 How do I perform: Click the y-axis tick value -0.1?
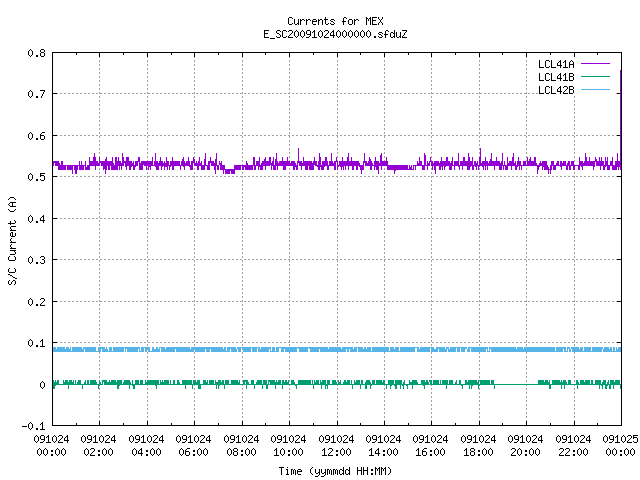click(33, 426)
